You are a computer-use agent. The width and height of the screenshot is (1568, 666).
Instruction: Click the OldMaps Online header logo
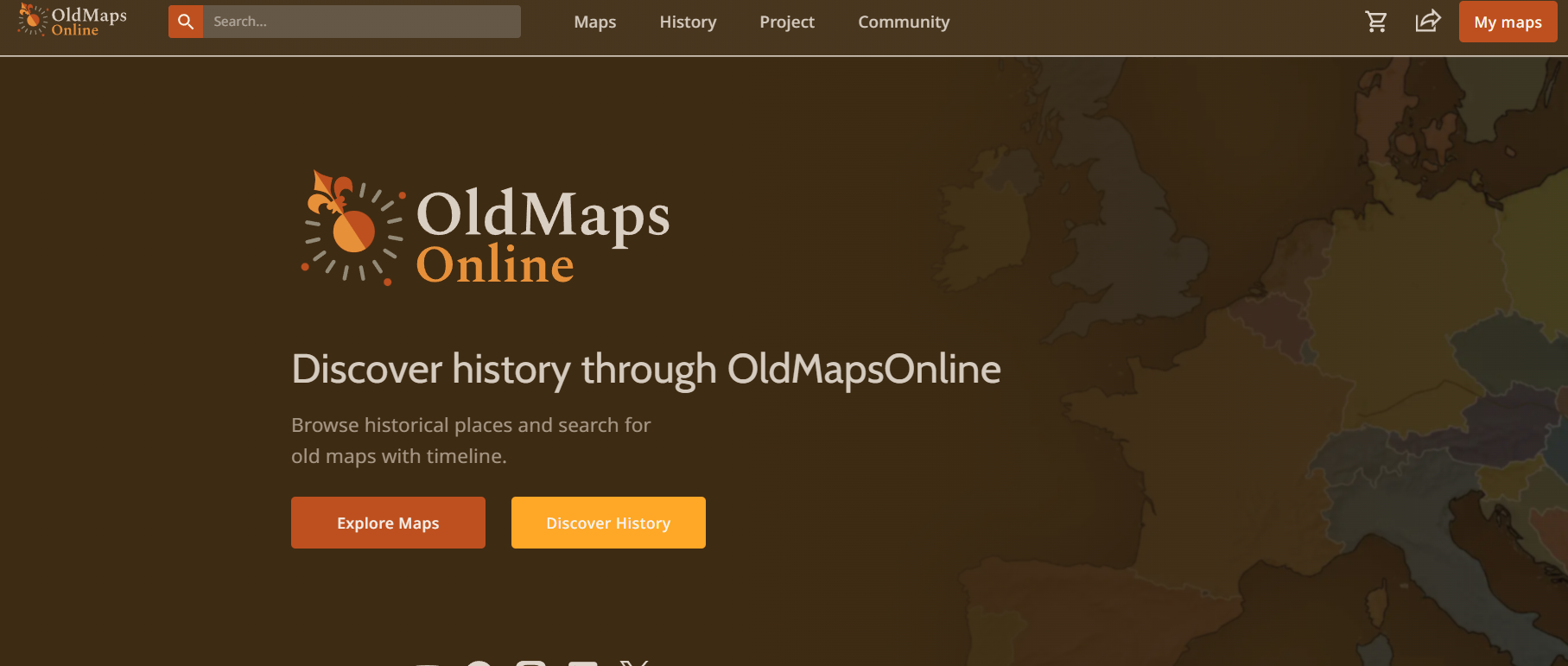[x=73, y=21]
